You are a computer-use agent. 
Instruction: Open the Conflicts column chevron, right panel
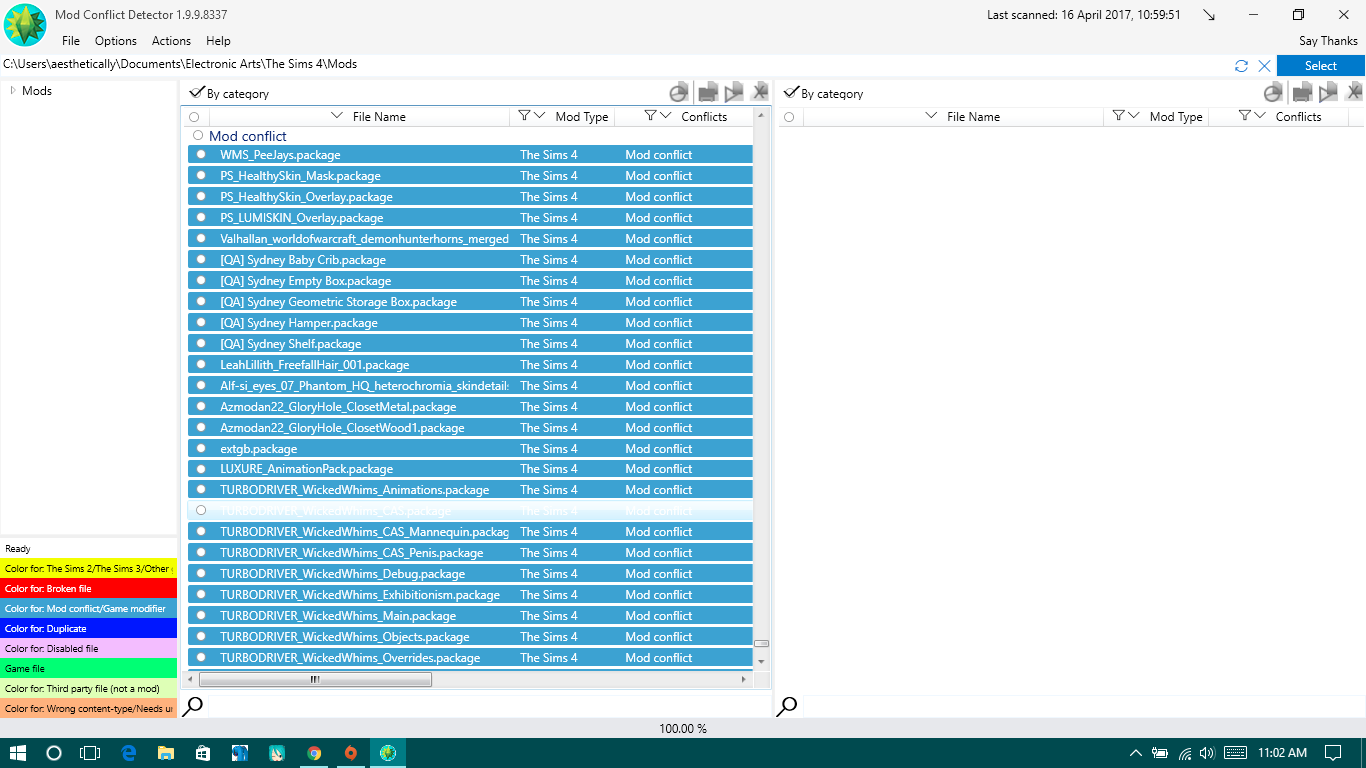click(1260, 116)
